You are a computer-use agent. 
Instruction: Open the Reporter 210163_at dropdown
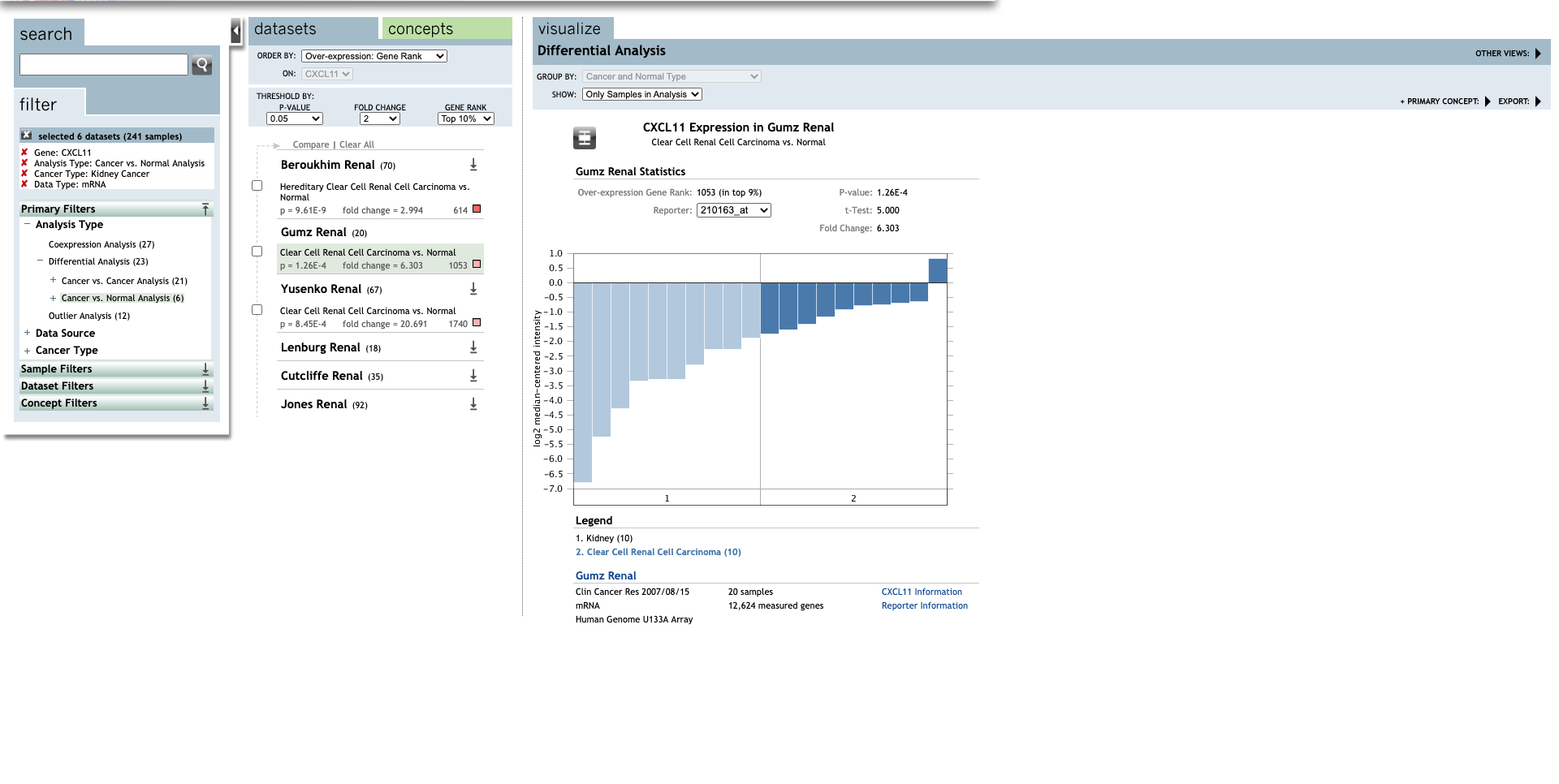tap(734, 210)
